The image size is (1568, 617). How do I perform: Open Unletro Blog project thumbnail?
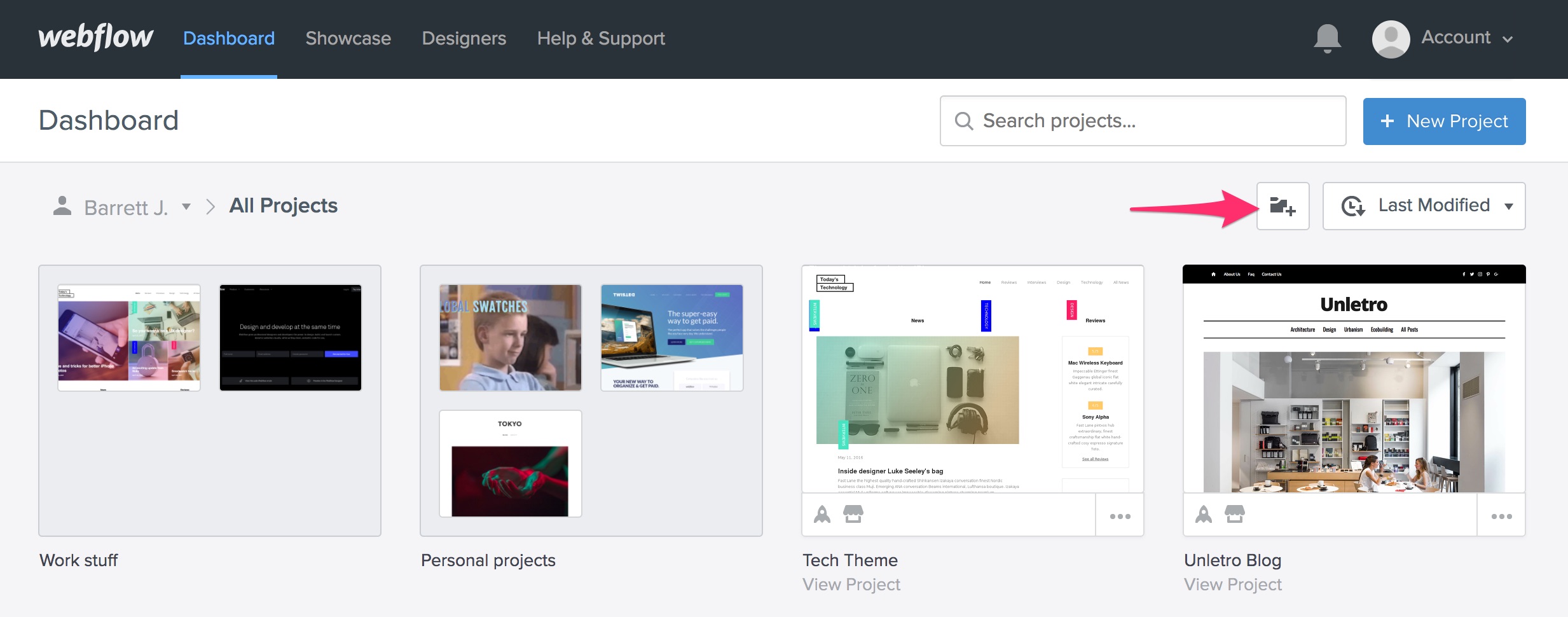pos(1354,378)
